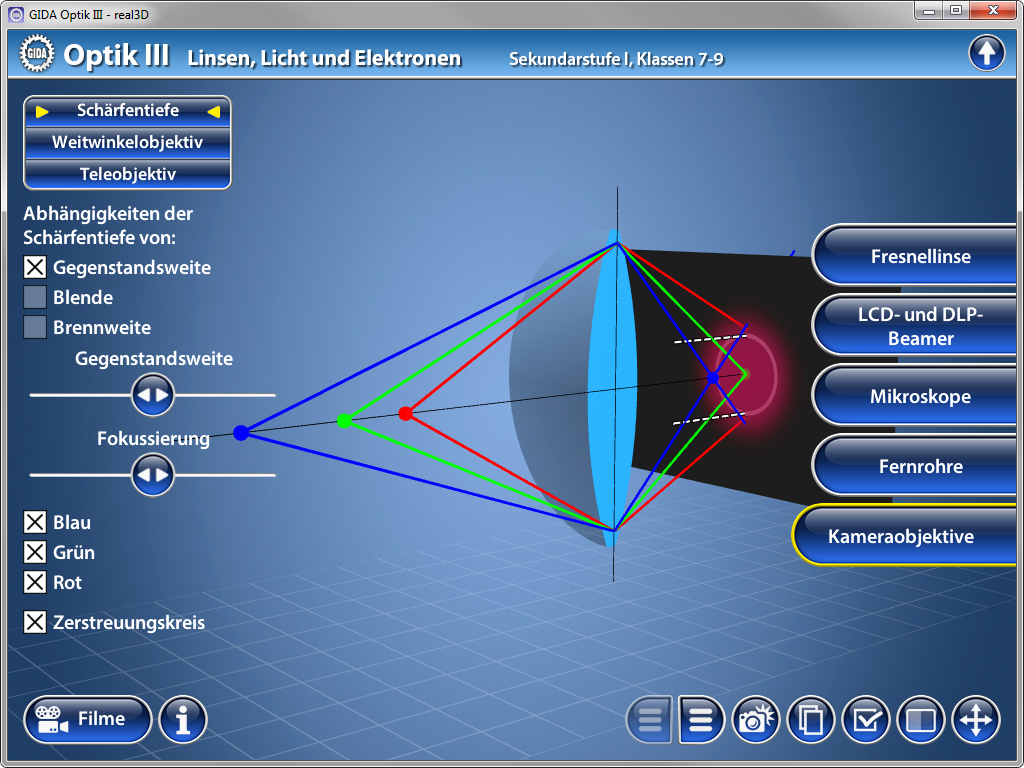Disable the Rot ray checkbox
Image resolution: width=1024 pixels, height=768 pixels.
click(35, 582)
